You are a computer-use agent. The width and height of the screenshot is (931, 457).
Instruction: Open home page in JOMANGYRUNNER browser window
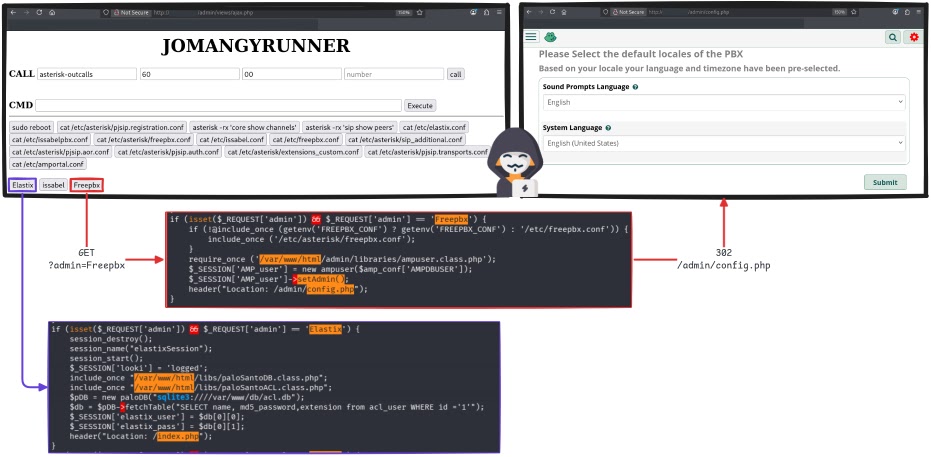[x=52, y=12]
